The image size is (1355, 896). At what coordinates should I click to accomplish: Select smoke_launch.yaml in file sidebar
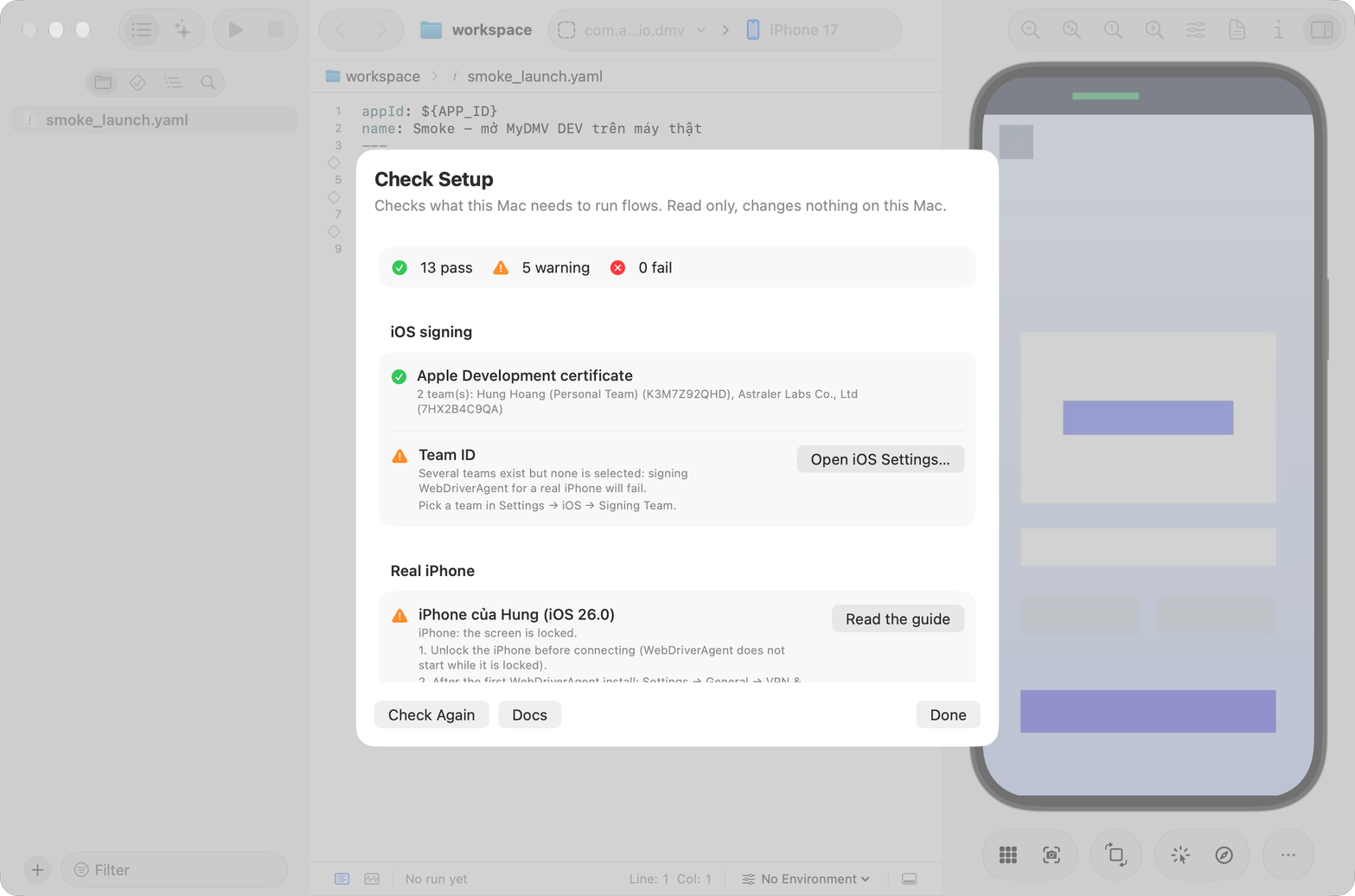click(155, 120)
